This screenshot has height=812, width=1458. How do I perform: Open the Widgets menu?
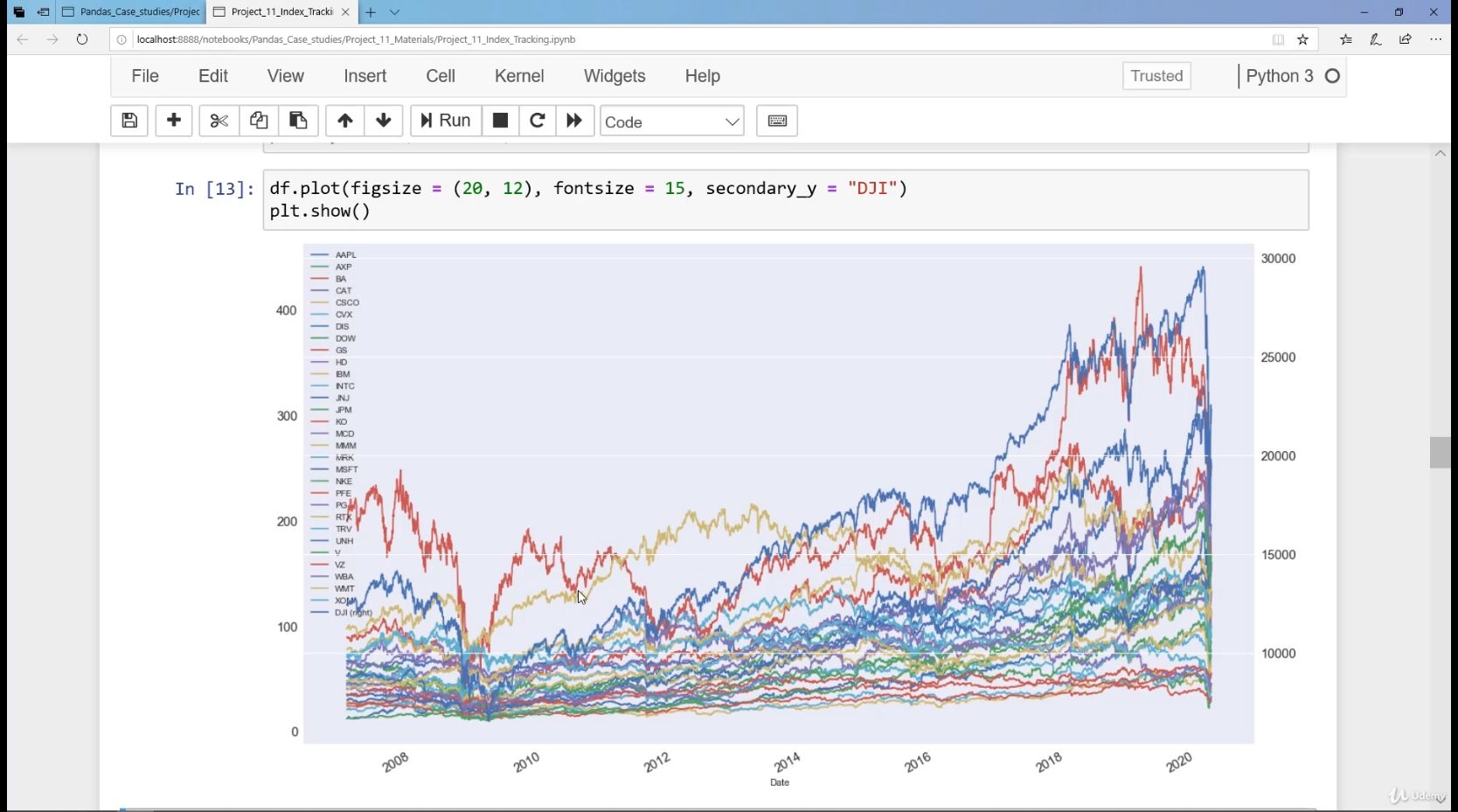(614, 76)
